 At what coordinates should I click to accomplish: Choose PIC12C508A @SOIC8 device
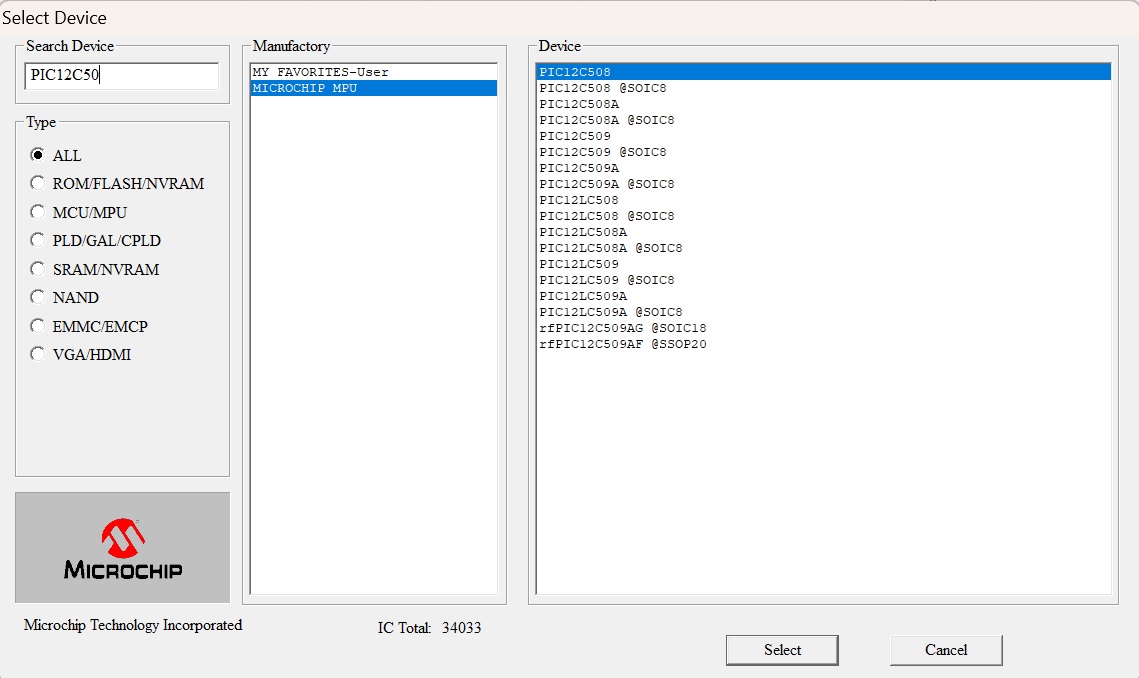(x=606, y=120)
